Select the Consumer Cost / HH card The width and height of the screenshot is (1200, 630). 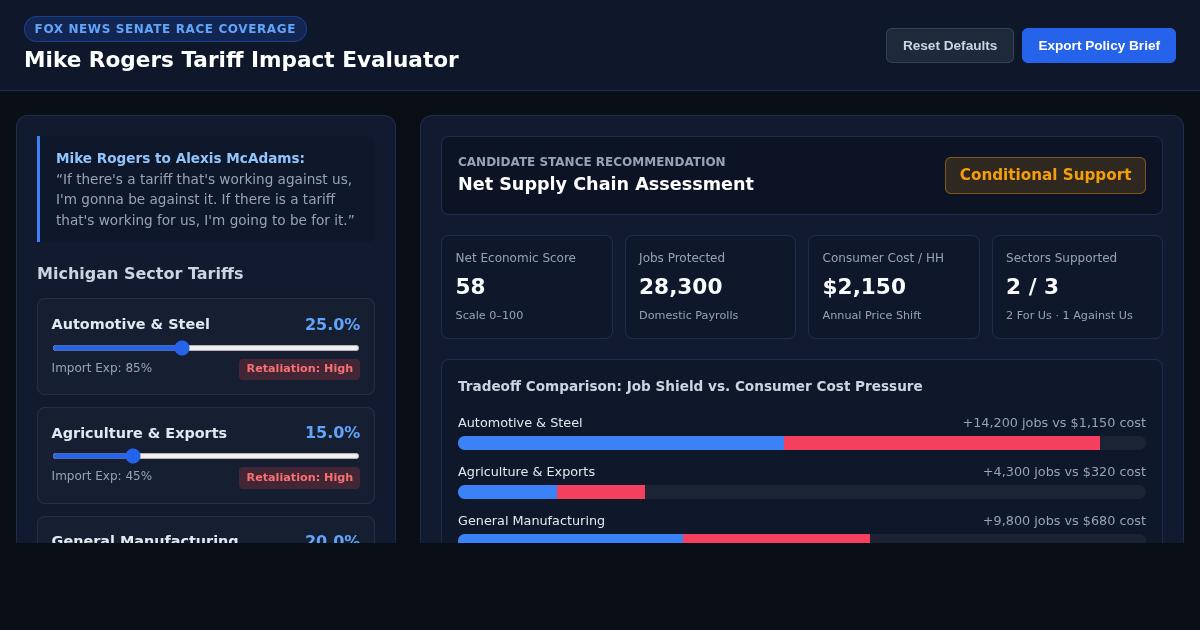(894, 287)
